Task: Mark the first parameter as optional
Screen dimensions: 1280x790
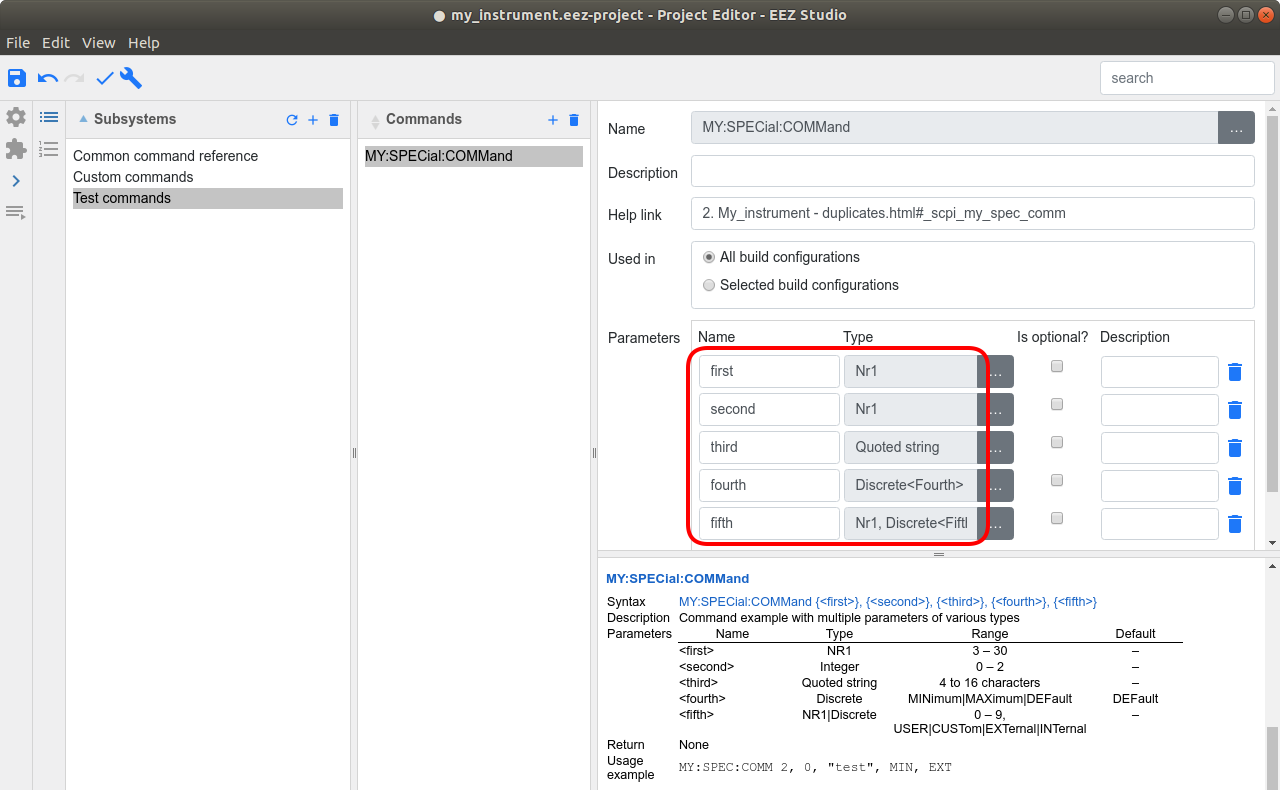Action: point(1056,366)
